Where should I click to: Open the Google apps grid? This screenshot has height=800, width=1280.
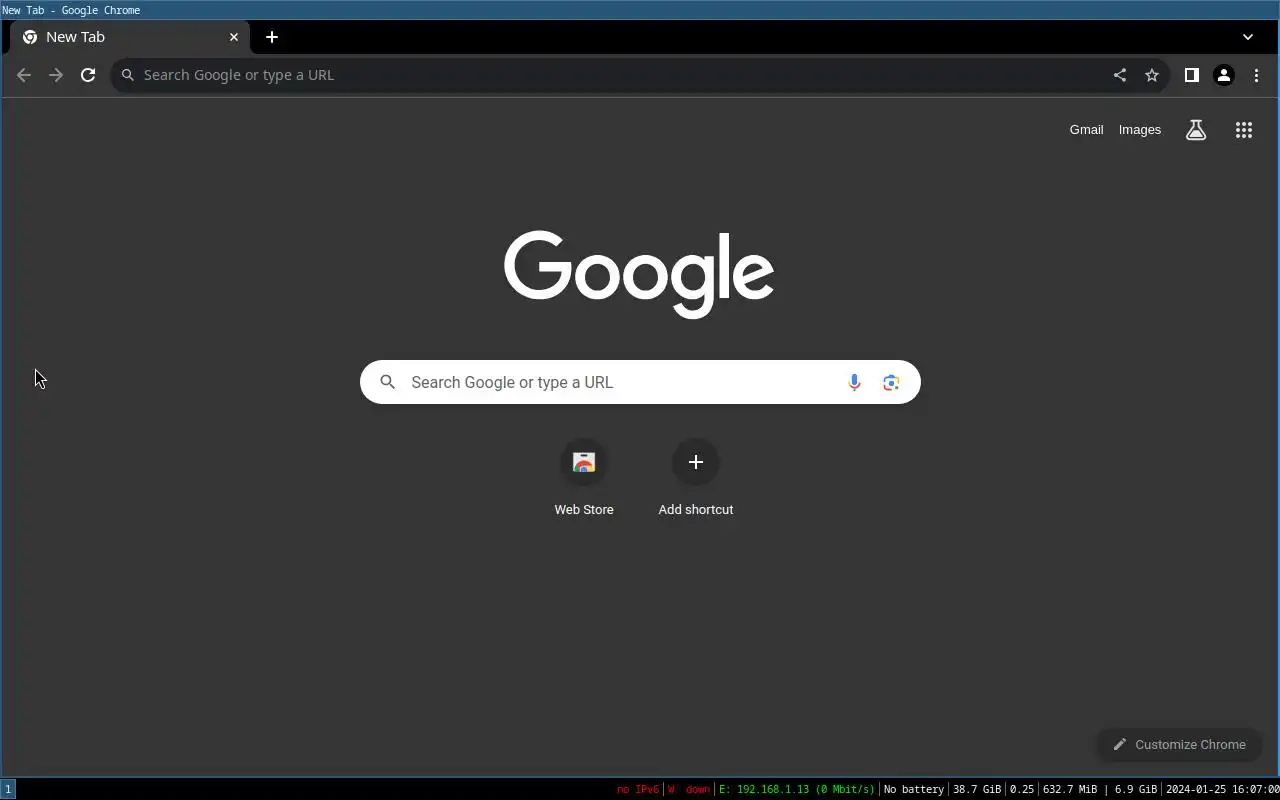coord(1244,130)
